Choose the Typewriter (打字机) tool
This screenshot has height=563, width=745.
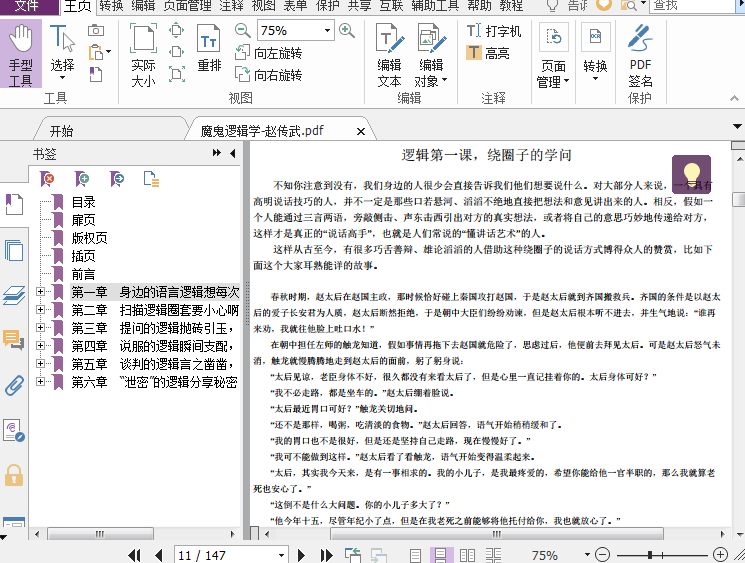[494, 31]
